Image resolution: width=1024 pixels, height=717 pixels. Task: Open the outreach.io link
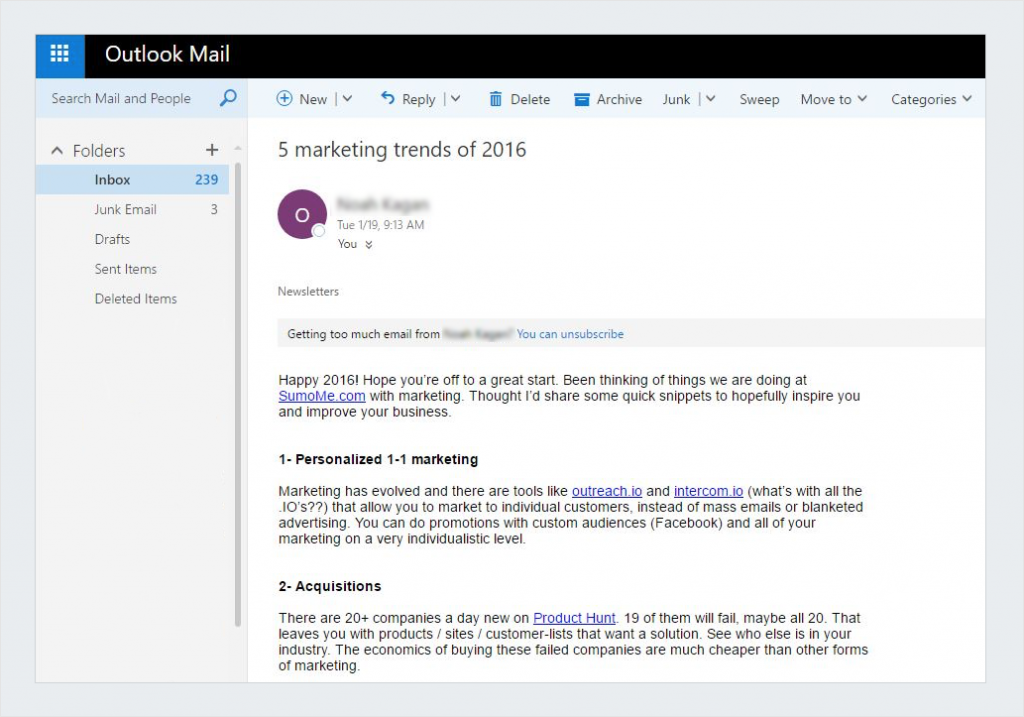607,491
